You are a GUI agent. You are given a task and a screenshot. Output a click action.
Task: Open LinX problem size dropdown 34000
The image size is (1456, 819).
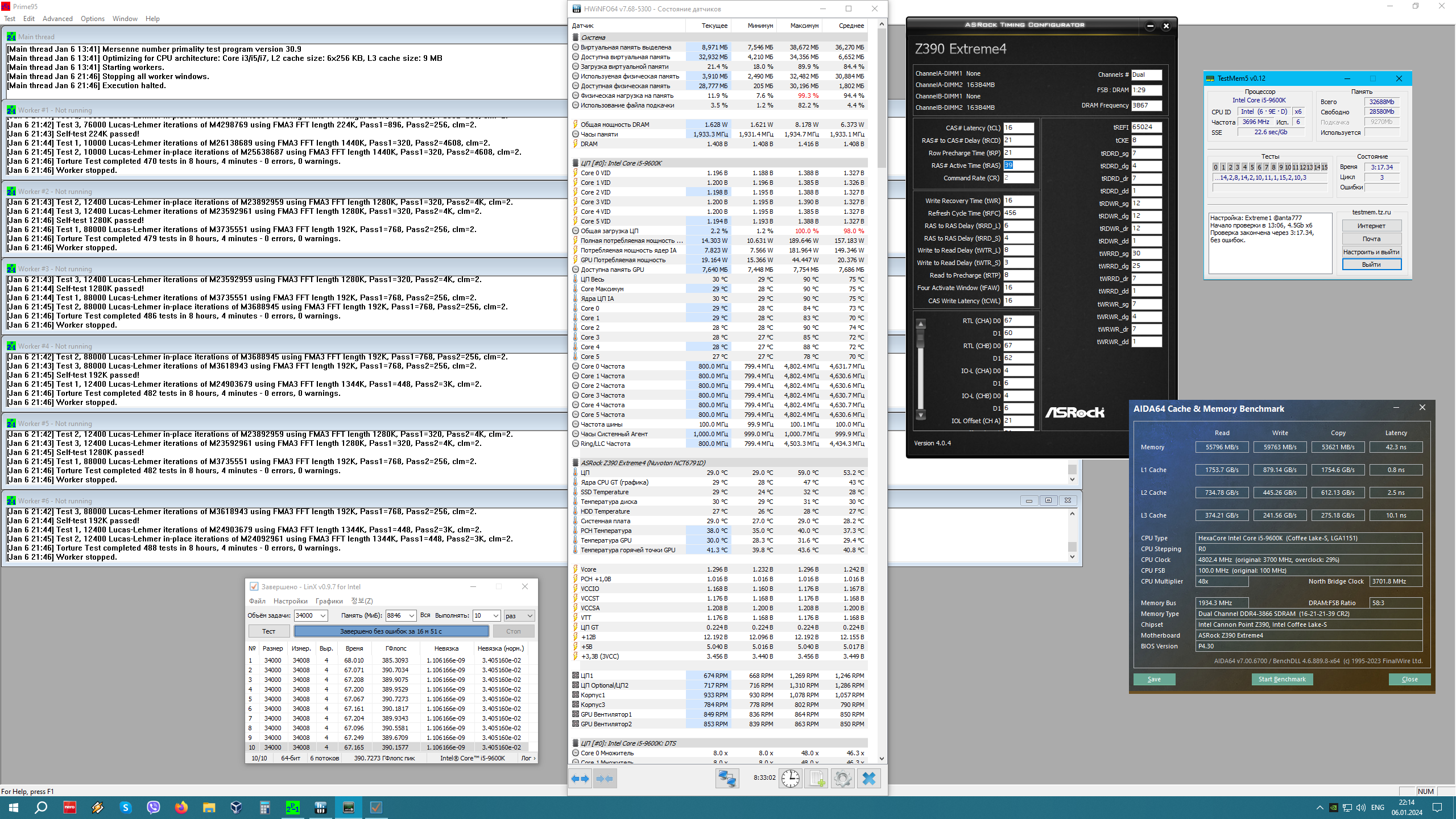(x=323, y=615)
